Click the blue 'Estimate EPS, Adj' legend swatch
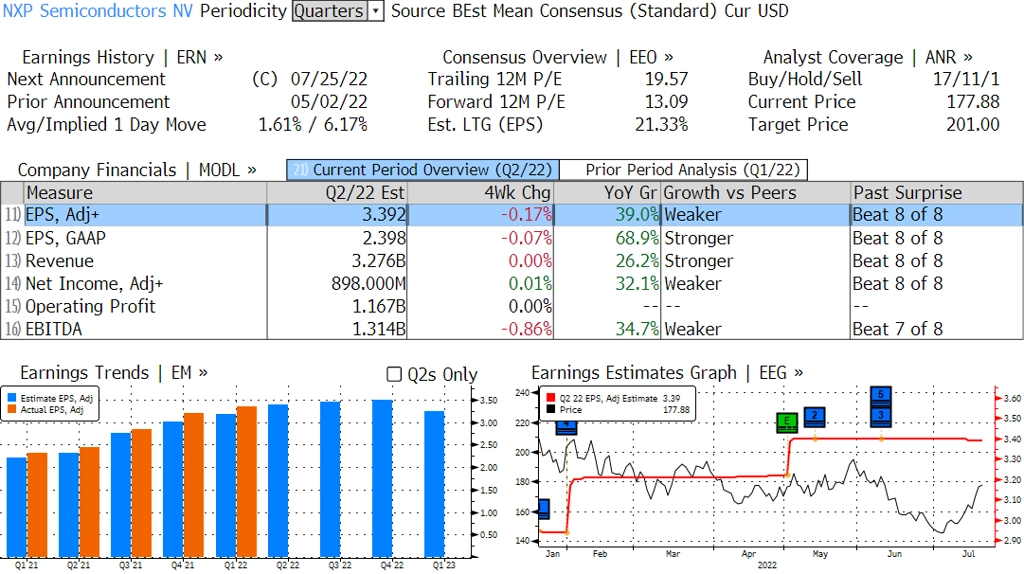This screenshot has height=574, width=1024. (12, 398)
